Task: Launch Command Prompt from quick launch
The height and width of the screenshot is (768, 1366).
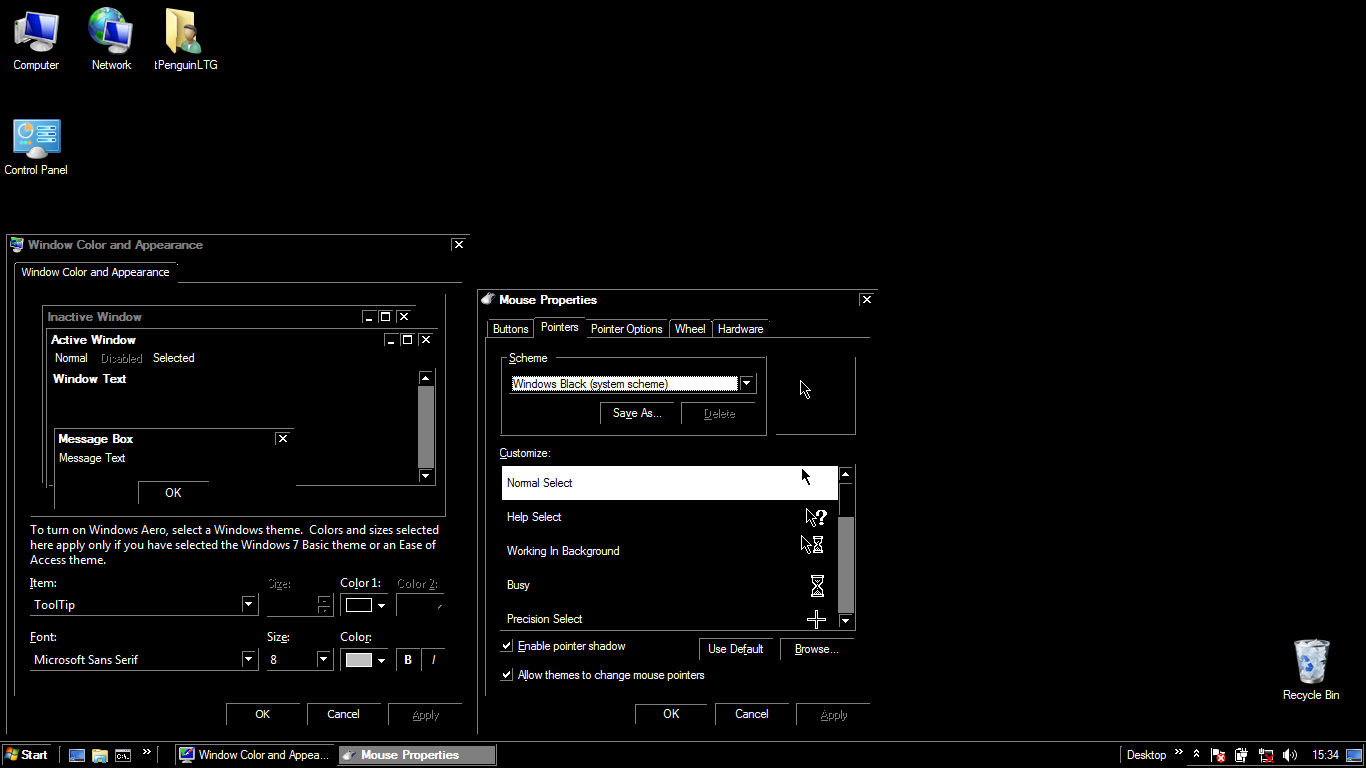Action: pos(123,755)
